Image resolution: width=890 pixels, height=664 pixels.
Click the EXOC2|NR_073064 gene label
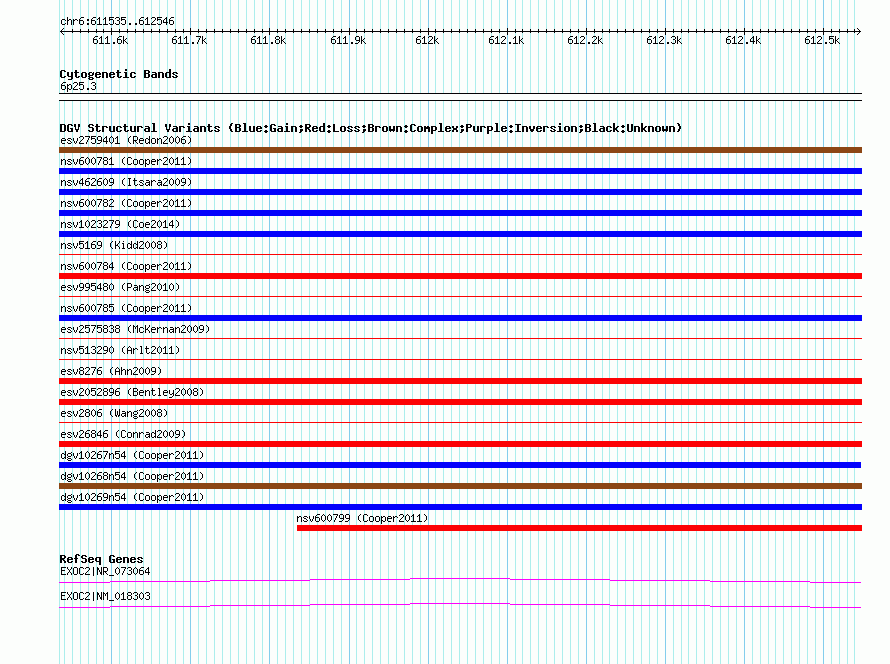coord(105,571)
